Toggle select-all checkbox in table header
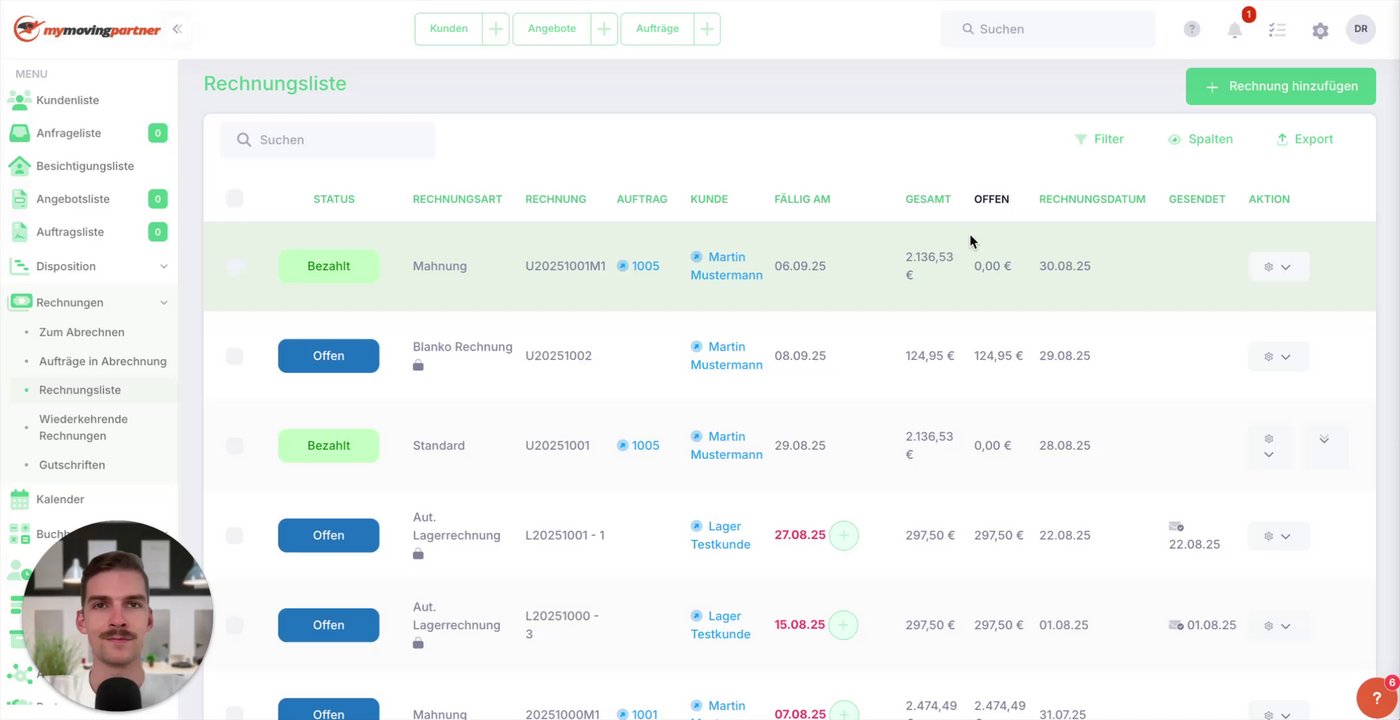Image resolution: width=1400 pixels, height=720 pixels. tap(235, 198)
